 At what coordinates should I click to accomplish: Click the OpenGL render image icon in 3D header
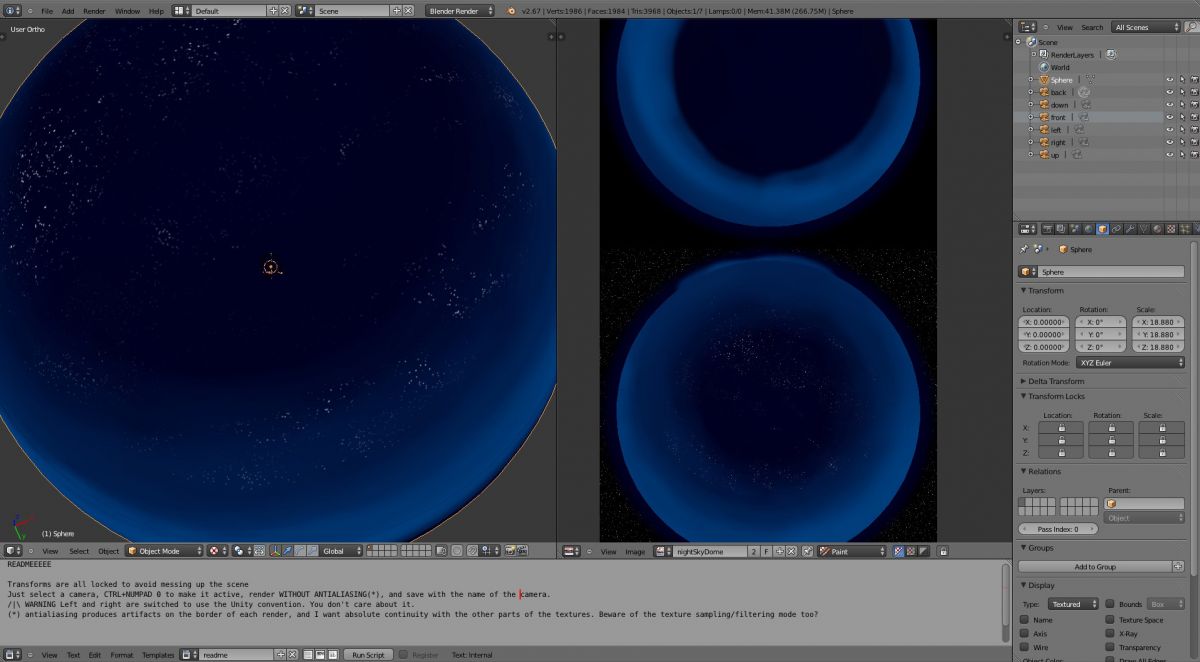[510, 551]
